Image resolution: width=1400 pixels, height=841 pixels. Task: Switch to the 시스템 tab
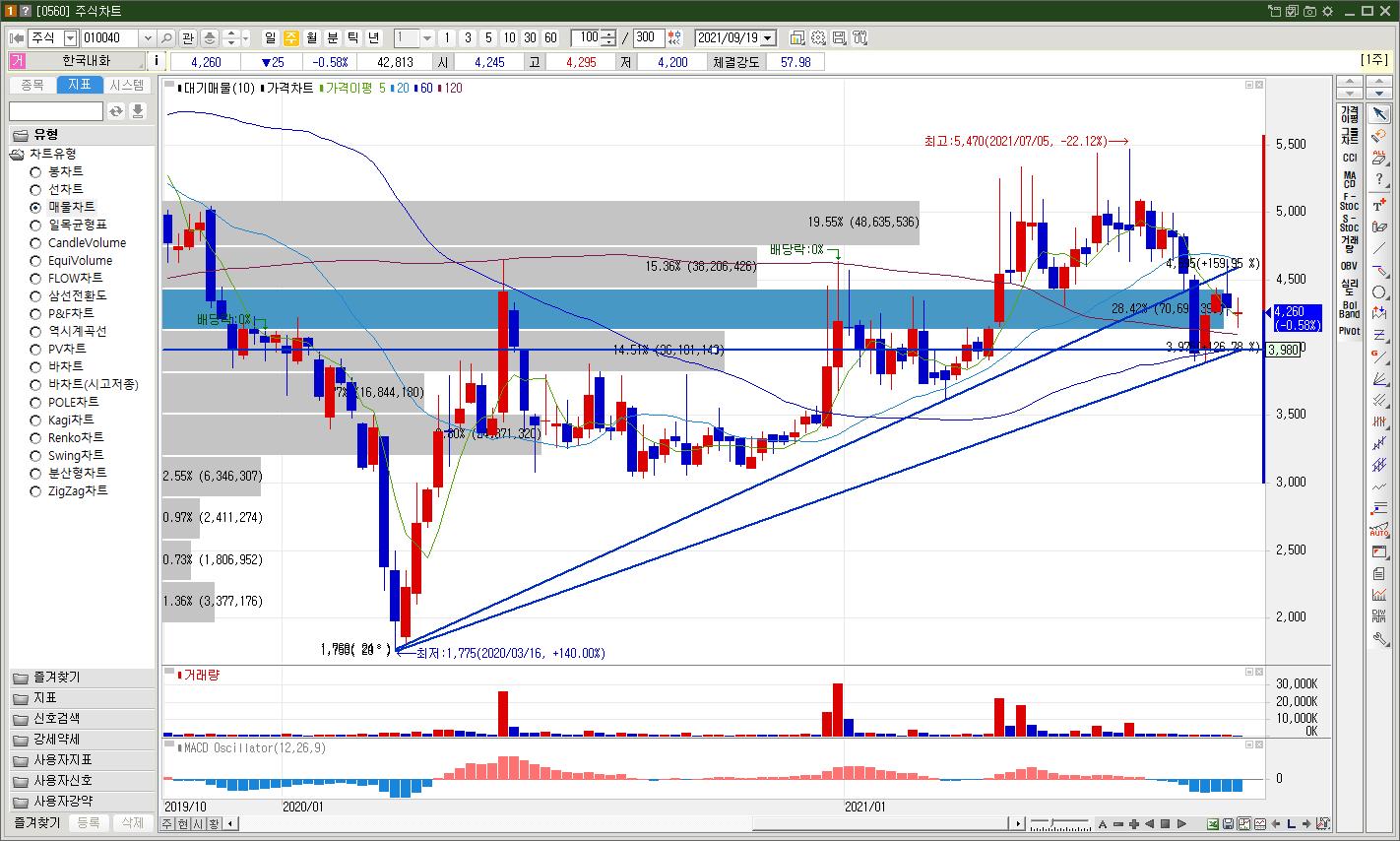[x=127, y=86]
